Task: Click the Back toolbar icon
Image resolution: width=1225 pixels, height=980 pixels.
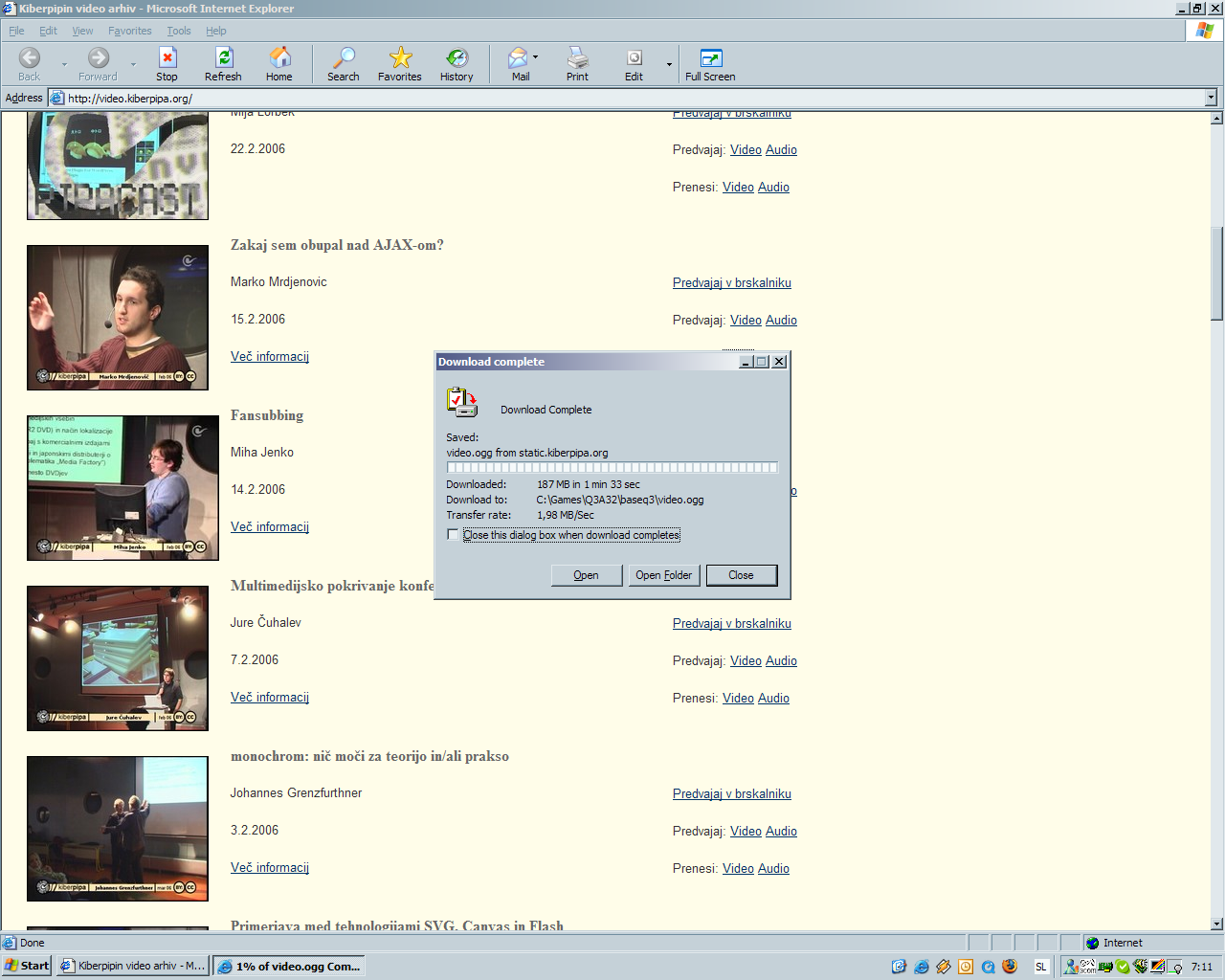Action: point(30,57)
